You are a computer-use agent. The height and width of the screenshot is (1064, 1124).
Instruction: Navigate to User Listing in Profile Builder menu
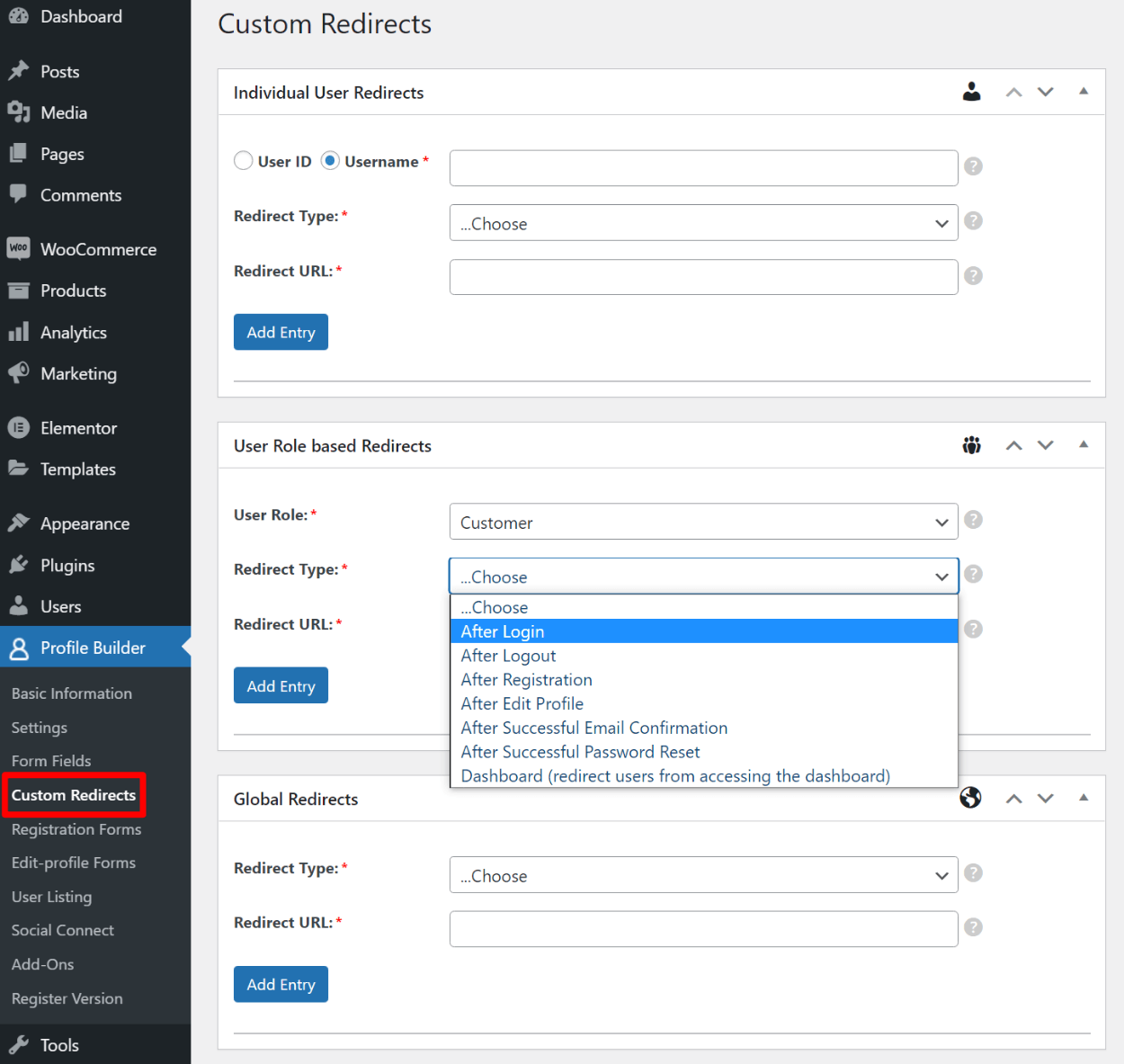[x=51, y=896]
